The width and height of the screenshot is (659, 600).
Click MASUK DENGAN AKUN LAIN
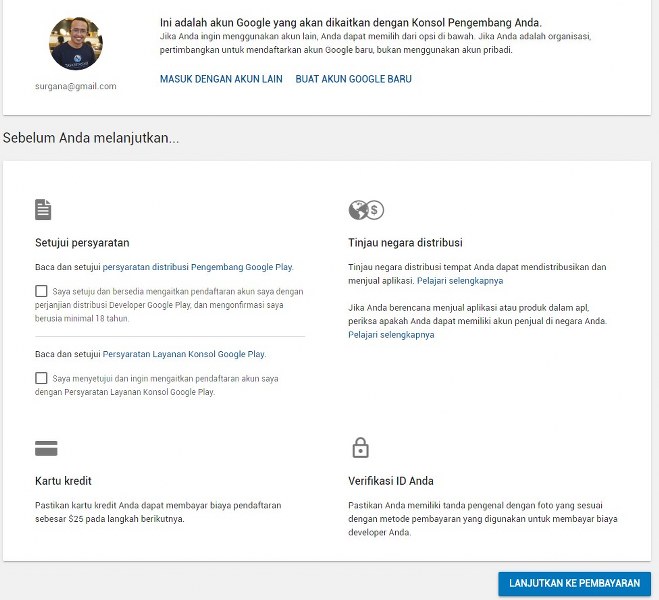tap(221, 79)
